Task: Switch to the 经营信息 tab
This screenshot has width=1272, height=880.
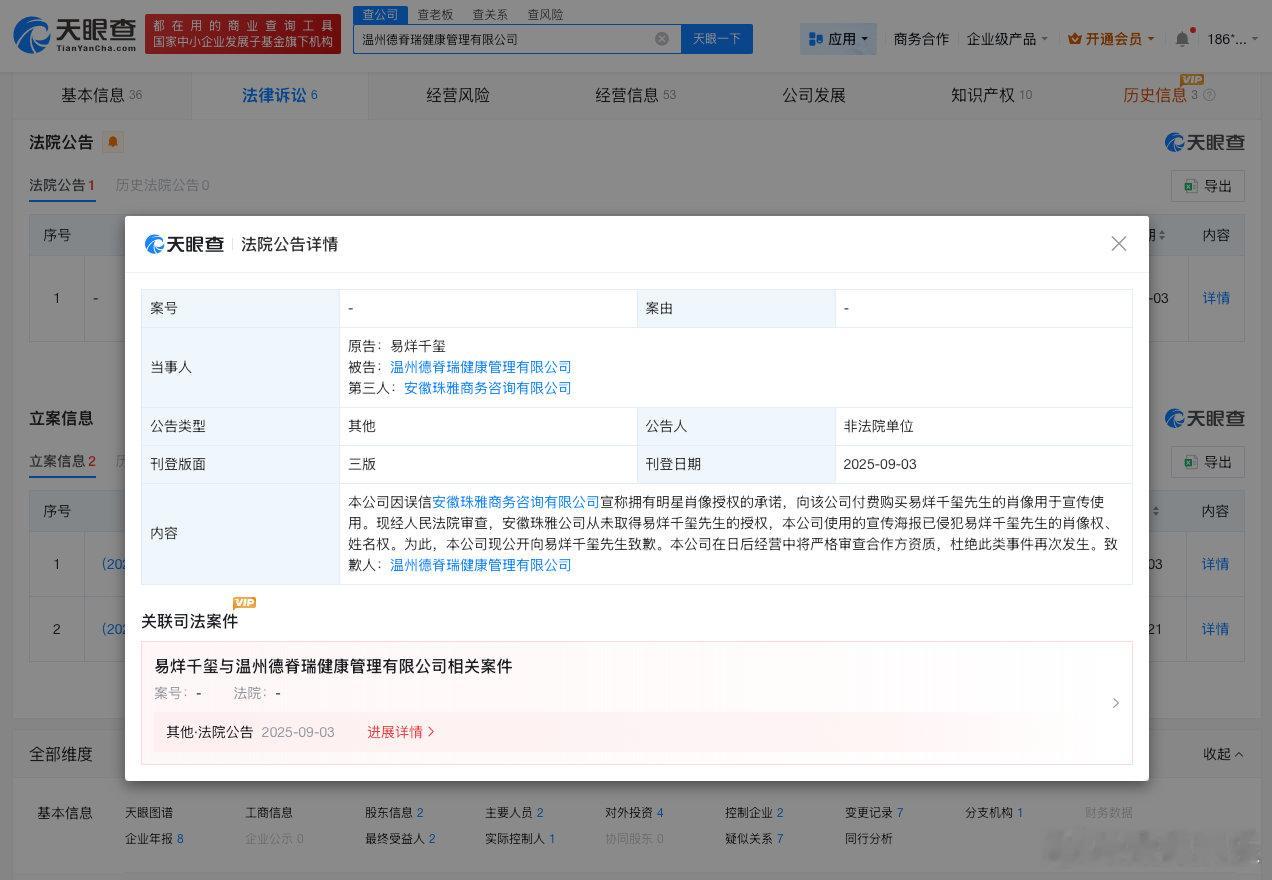Action: [x=636, y=95]
